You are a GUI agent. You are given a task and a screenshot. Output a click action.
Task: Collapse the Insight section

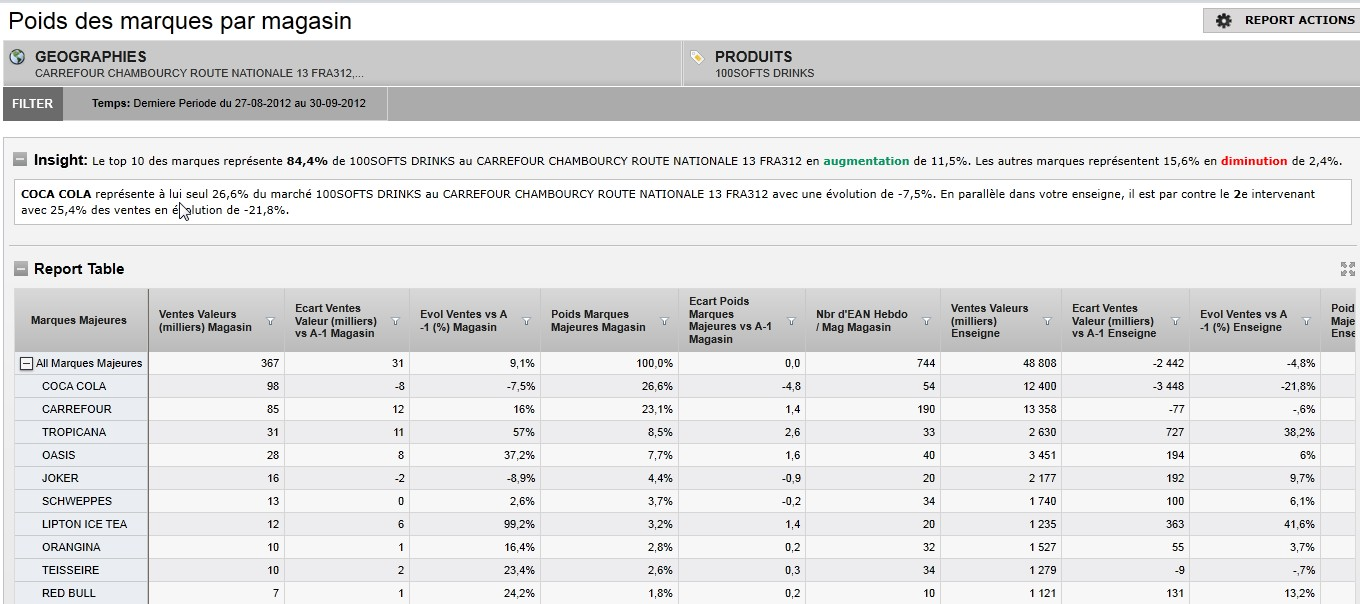click(x=20, y=159)
